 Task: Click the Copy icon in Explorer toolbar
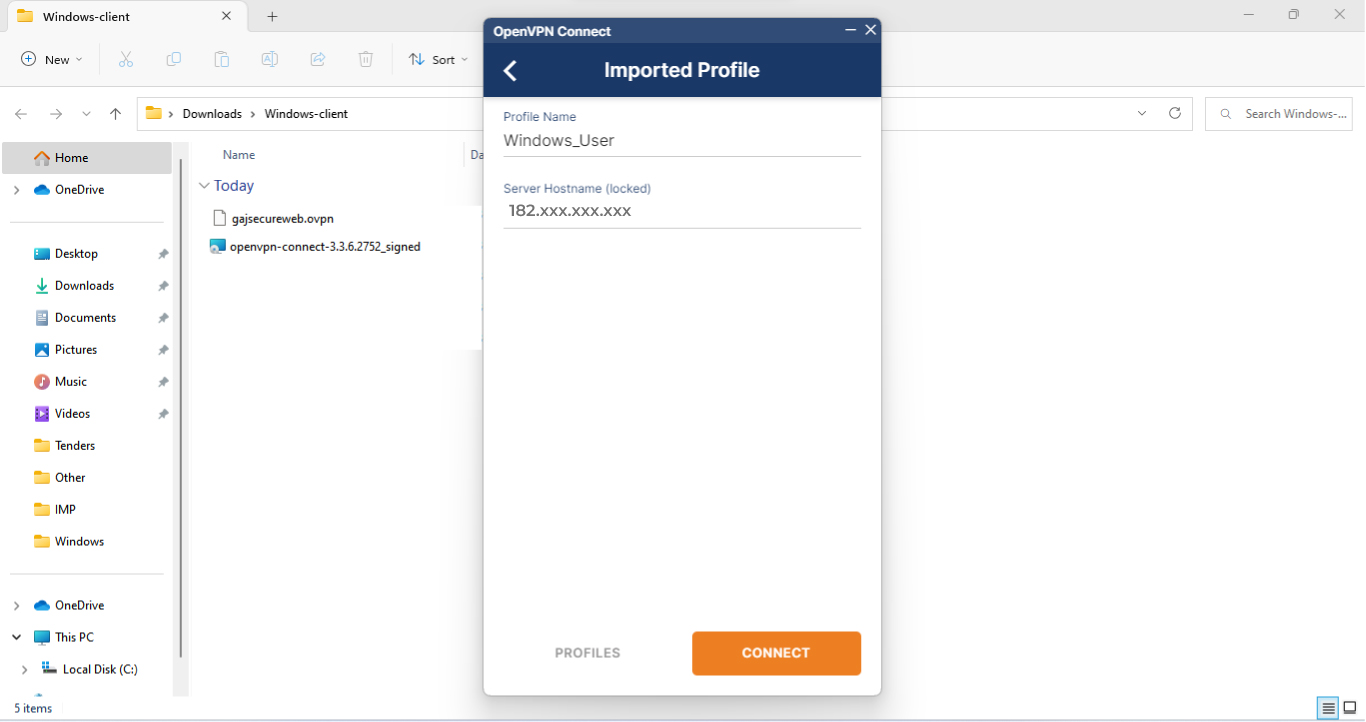pos(173,60)
